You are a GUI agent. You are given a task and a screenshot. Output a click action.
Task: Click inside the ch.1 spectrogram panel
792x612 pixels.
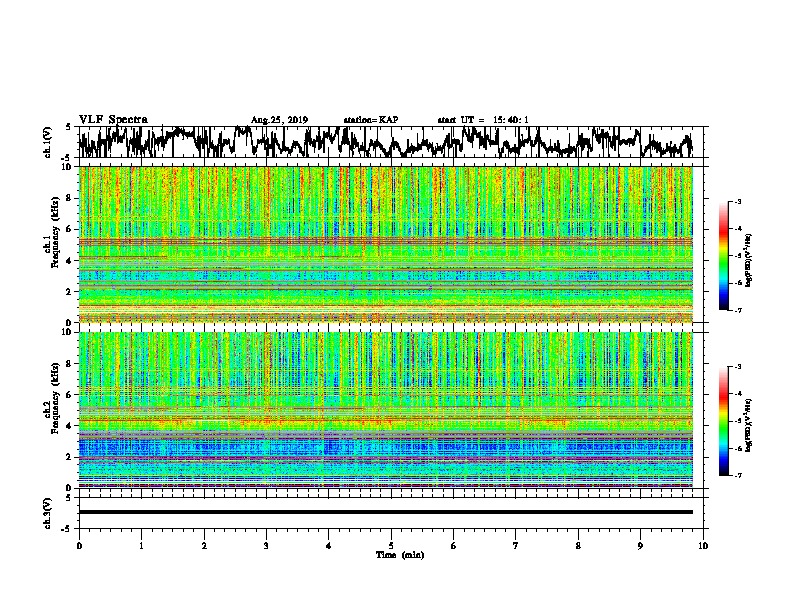coord(385,244)
